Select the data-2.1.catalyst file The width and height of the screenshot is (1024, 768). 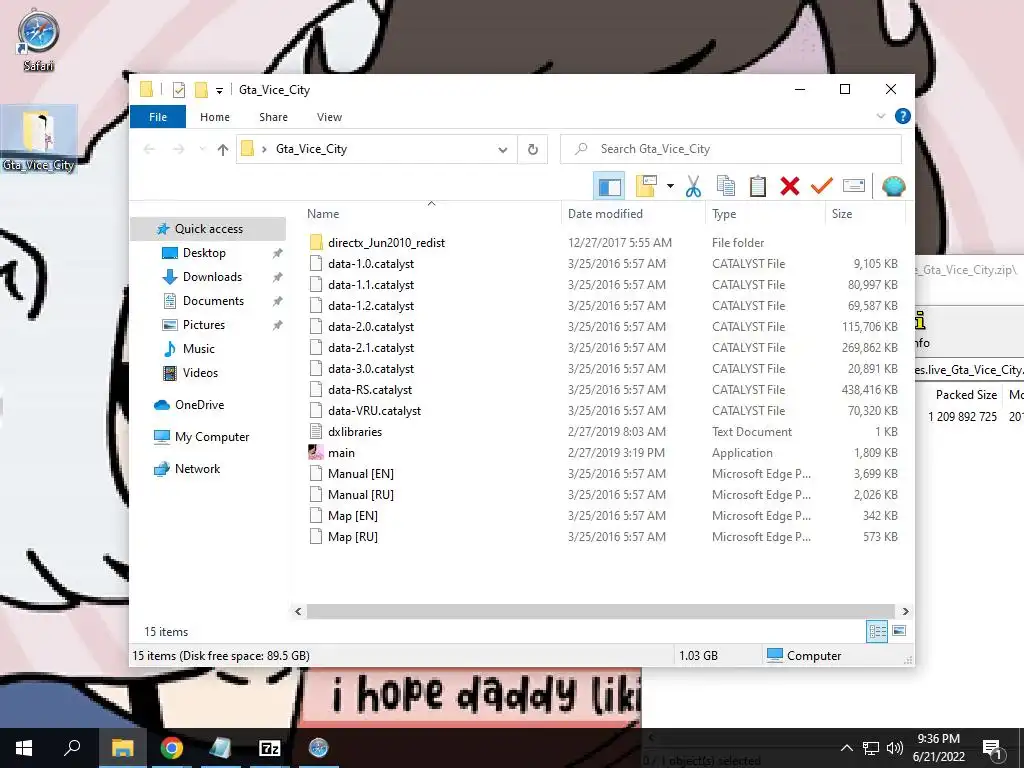[371, 348]
